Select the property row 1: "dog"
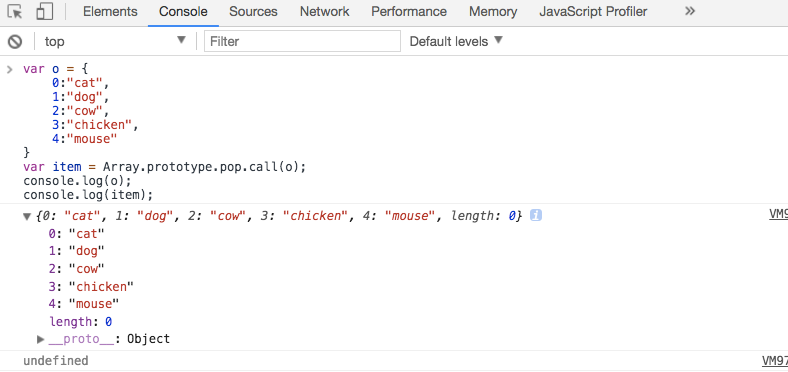 coord(76,251)
